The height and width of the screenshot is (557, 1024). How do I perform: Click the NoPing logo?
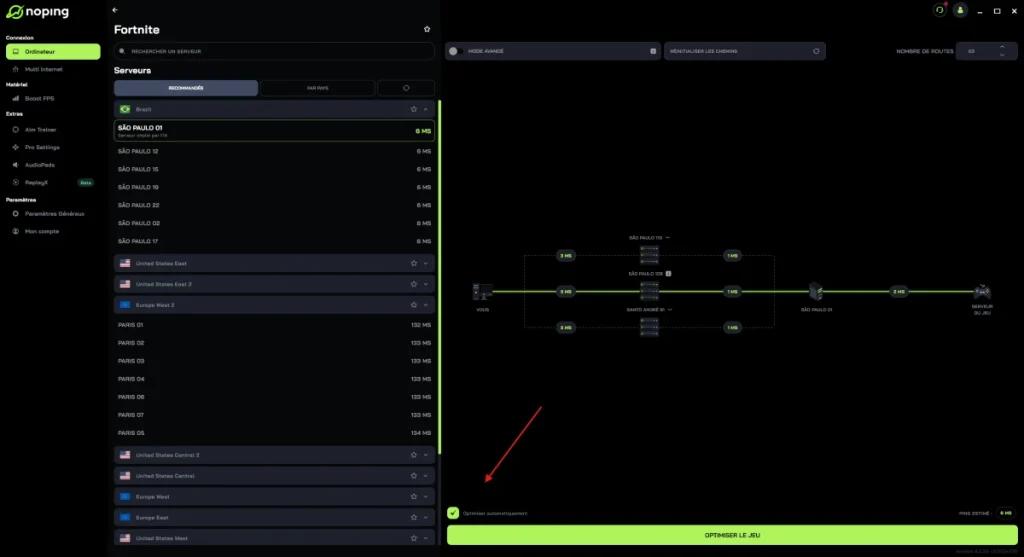click(37, 12)
